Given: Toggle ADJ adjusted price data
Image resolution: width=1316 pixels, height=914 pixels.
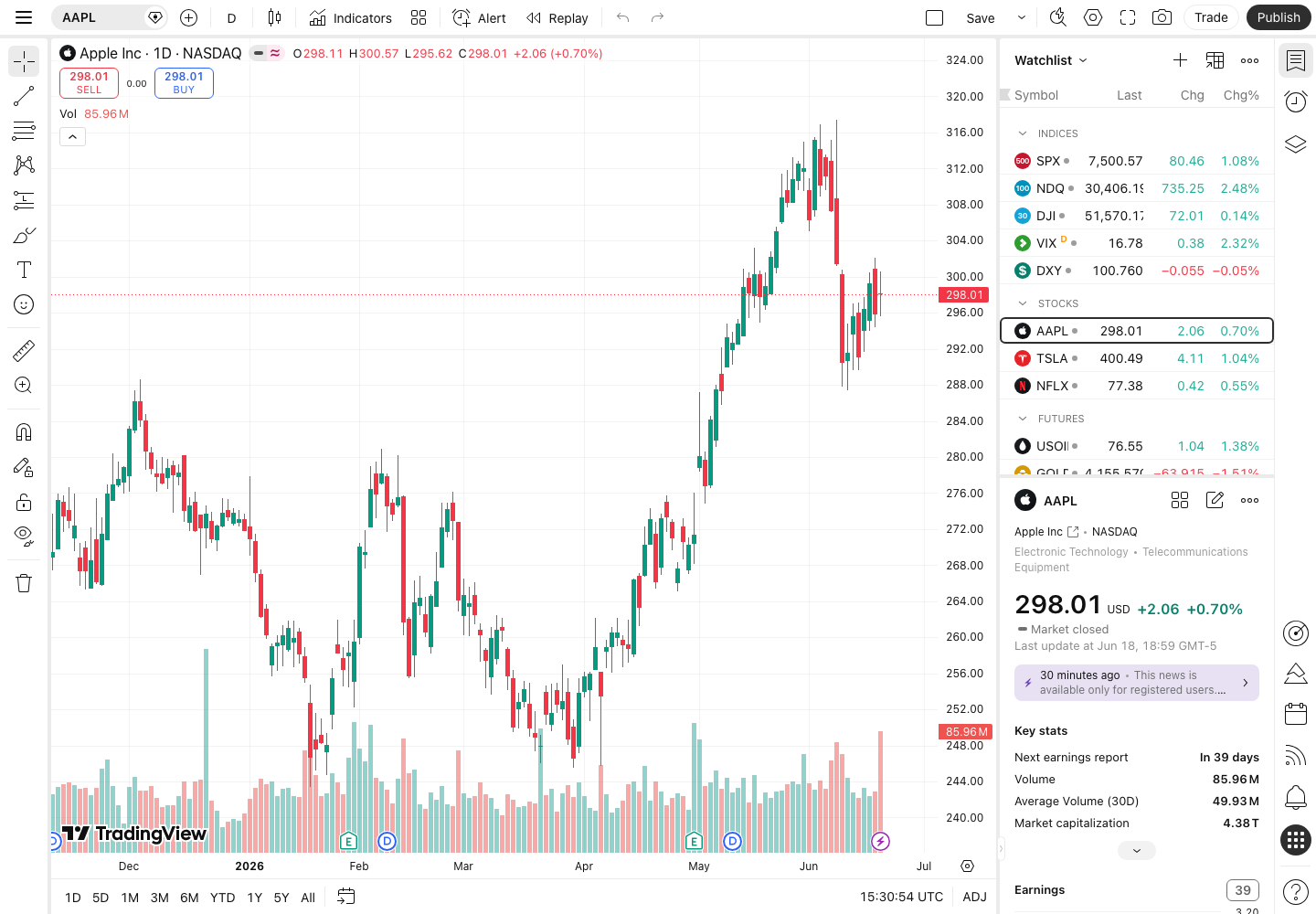Looking at the screenshot, I should [x=974, y=897].
